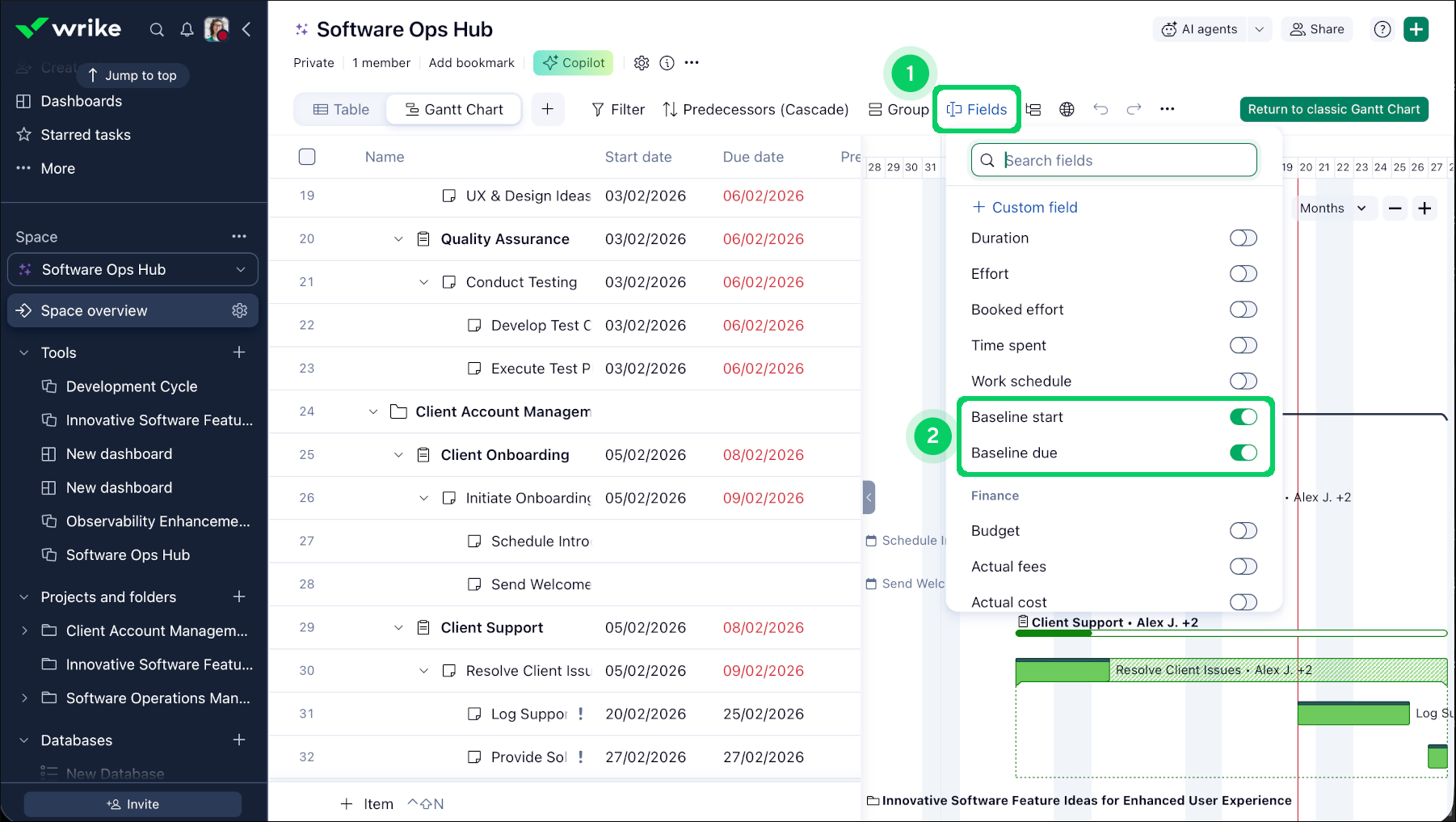Open the space settings gear next to Copilot
This screenshot has height=822, width=1456.
642,63
